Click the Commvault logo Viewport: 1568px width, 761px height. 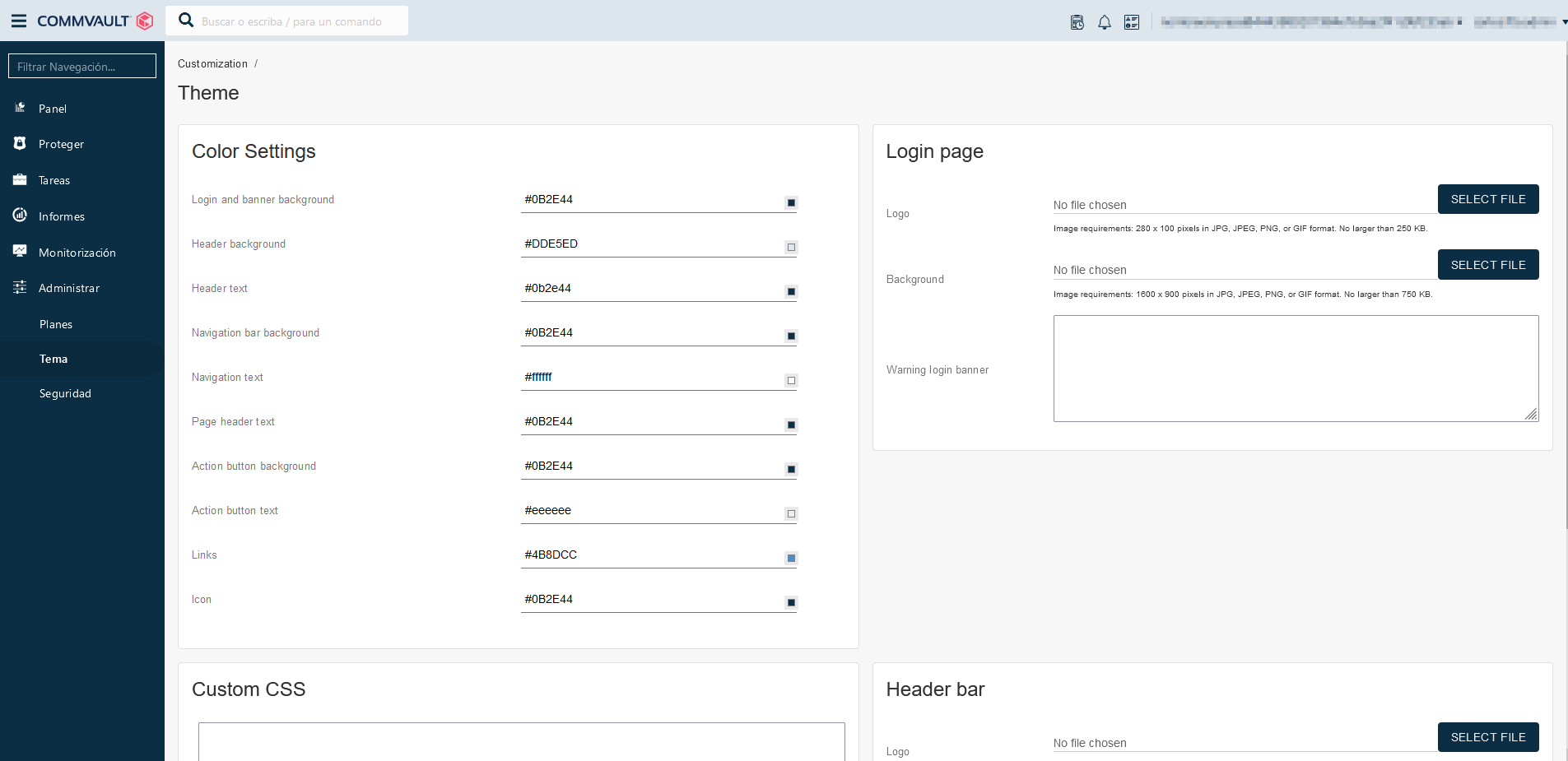pos(95,21)
